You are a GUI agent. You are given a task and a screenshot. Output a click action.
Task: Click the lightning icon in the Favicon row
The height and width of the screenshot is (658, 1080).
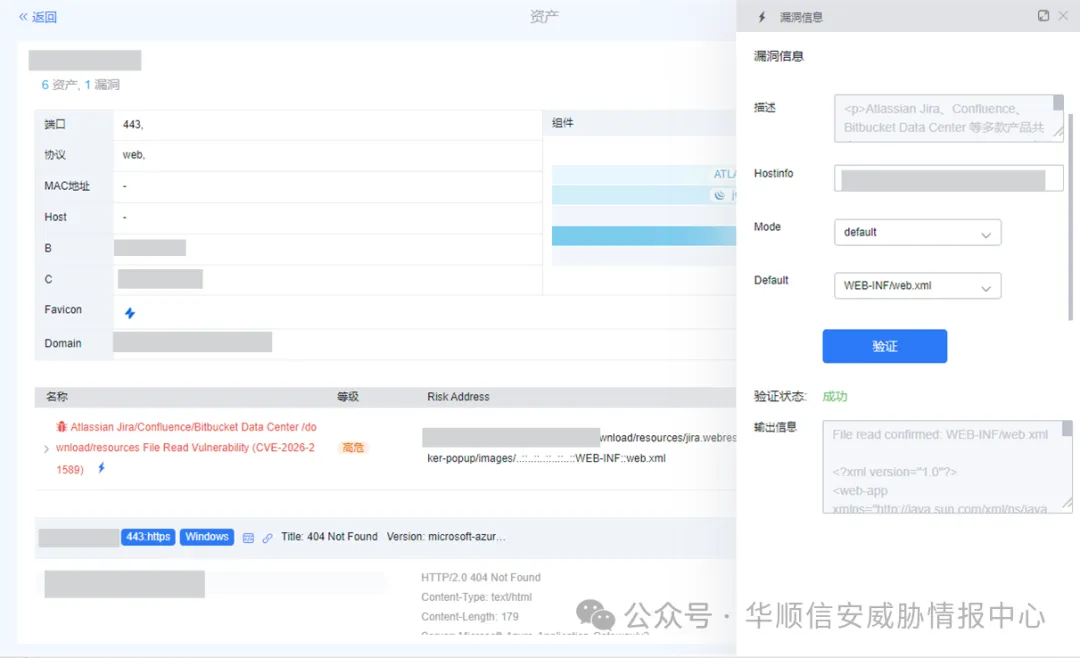tap(129, 313)
